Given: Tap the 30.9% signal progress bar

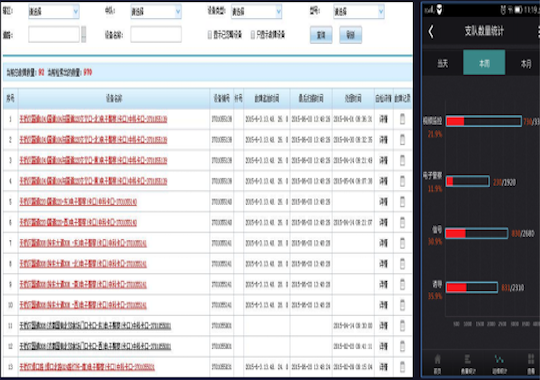Looking at the screenshot, I should point(477,233).
